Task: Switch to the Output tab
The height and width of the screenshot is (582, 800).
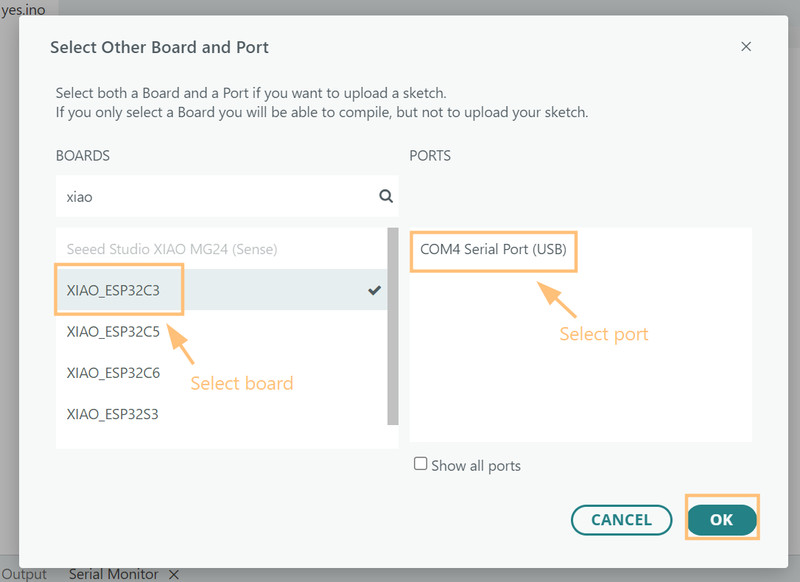Action: click(24, 574)
